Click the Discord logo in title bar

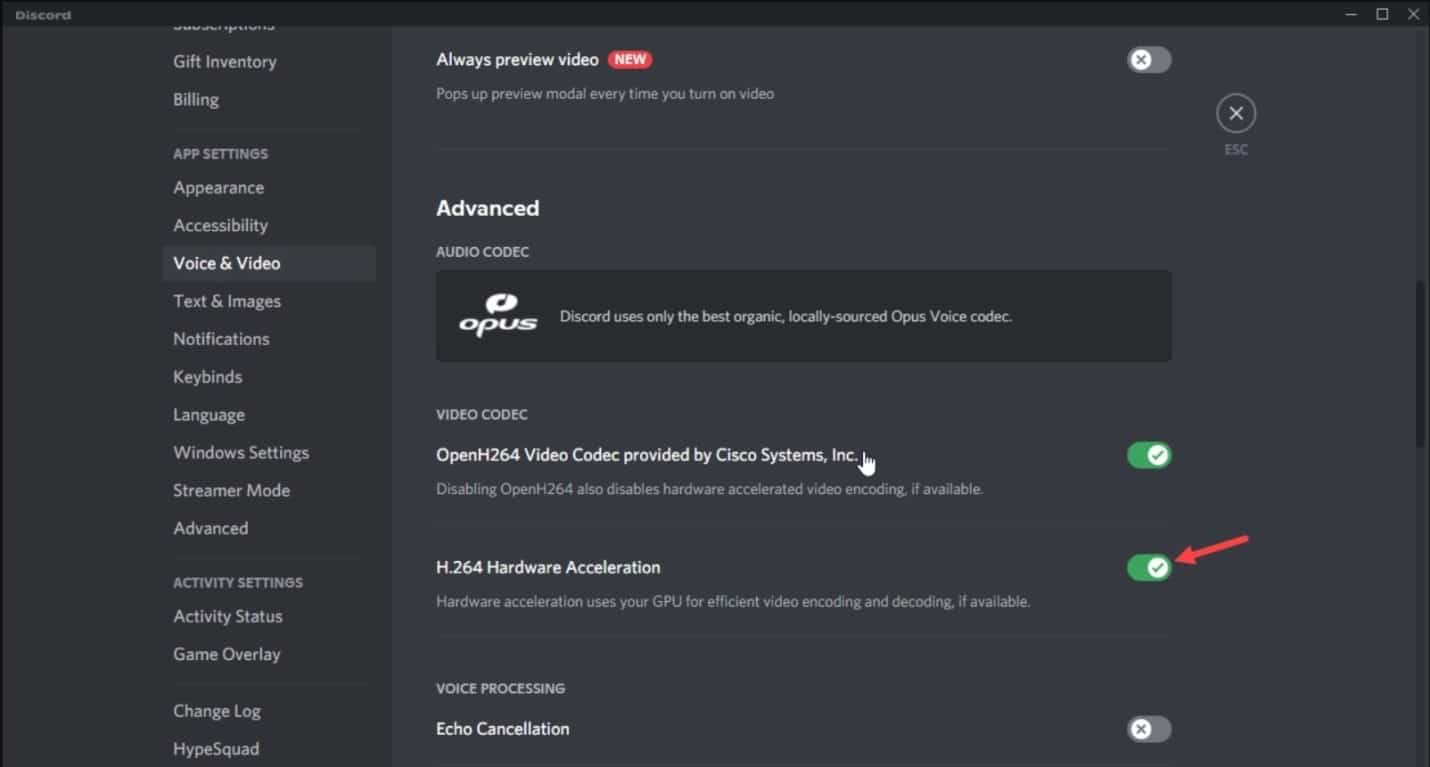pyautogui.click(x=44, y=15)
